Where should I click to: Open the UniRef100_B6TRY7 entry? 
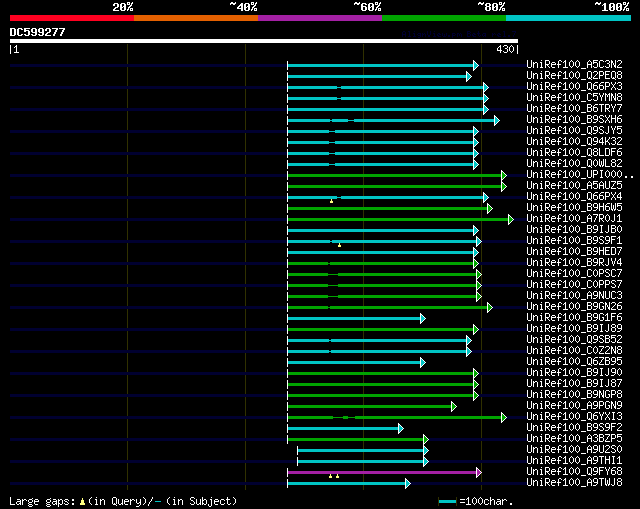[574, 108]
